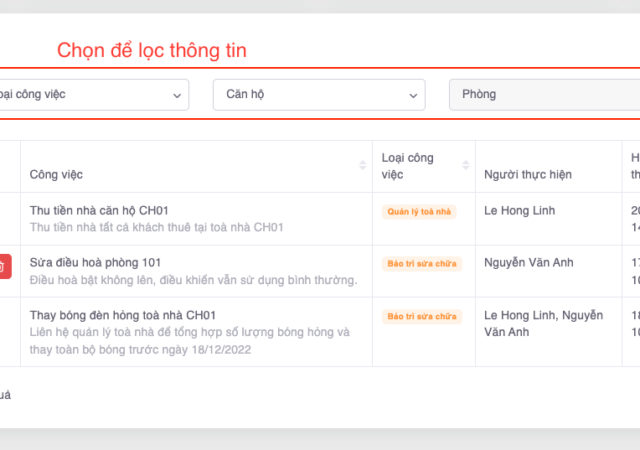The height and width of the screenshot is (450, 640).
Task: Click sort arrows in Công việc column header
Action: pos(363,166)
